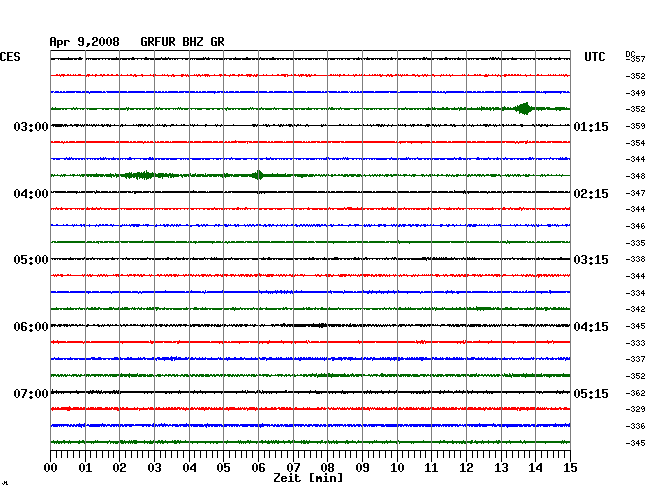Click the DC offset value -362
The height and width of the screenshot is (494, 650).
635,393
